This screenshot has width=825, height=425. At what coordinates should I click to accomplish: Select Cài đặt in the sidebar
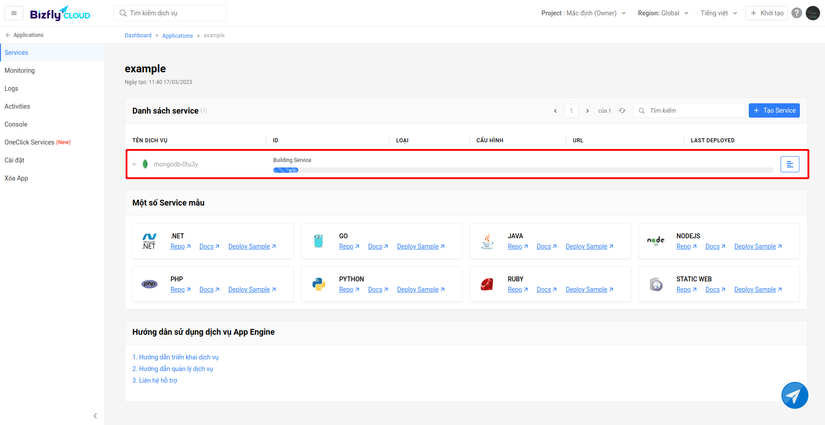tap(52, 160)
